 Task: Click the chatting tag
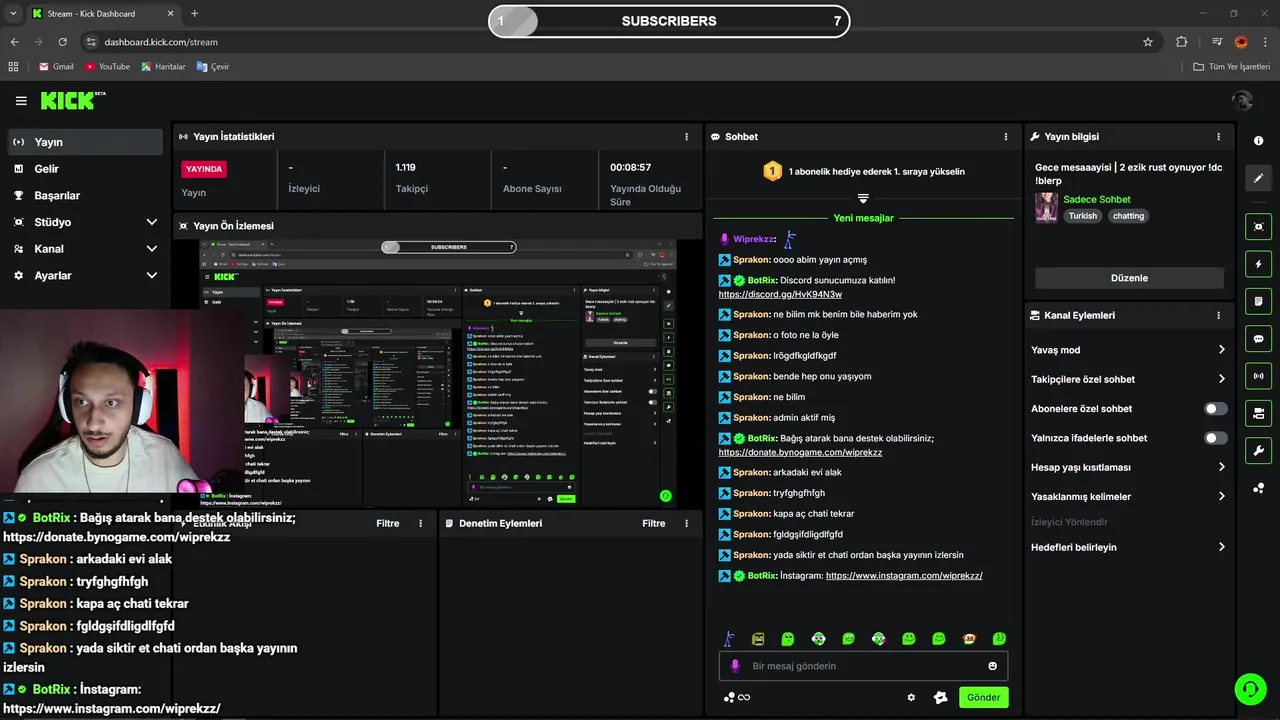click(1128, 216)
